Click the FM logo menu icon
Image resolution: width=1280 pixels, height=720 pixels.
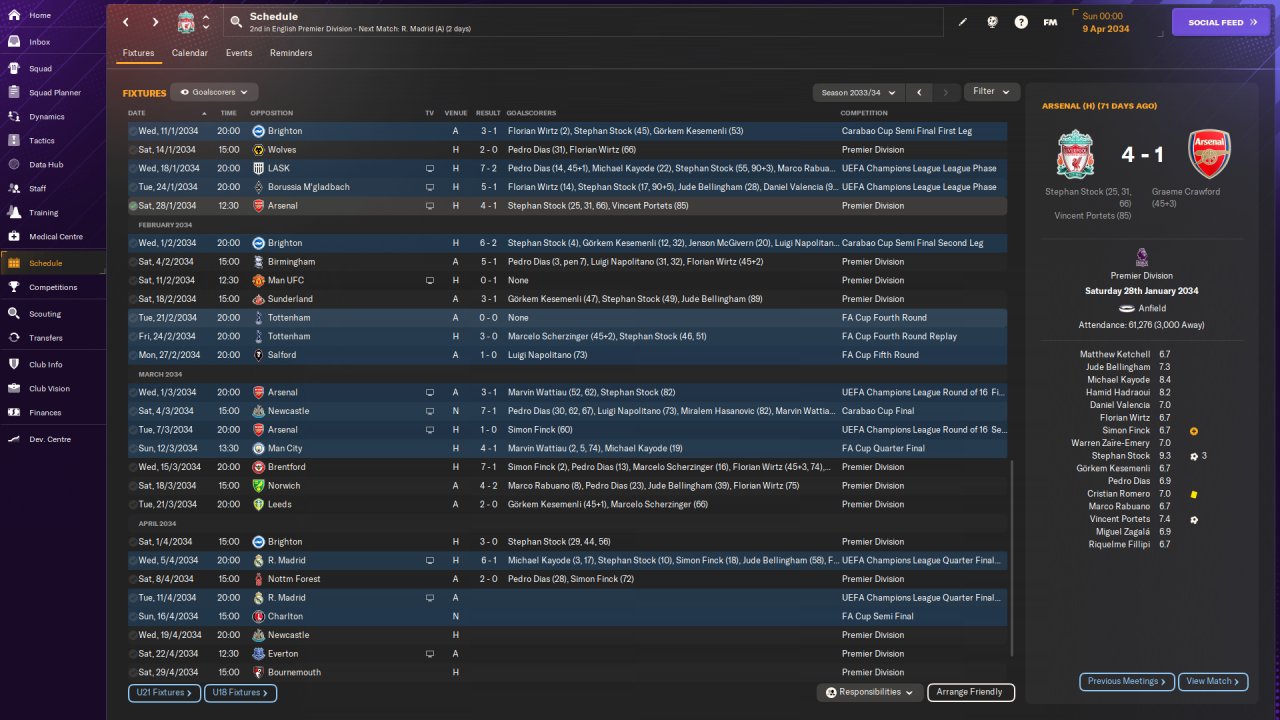click(1050, 22)
